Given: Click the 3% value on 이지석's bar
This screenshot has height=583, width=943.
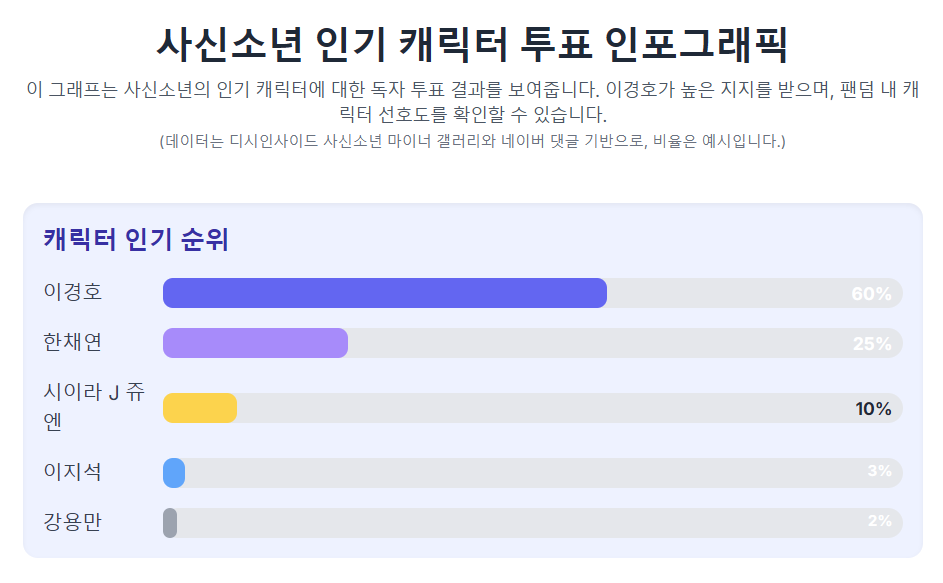Looking at the screenshot, I should (x=879, y=471).
